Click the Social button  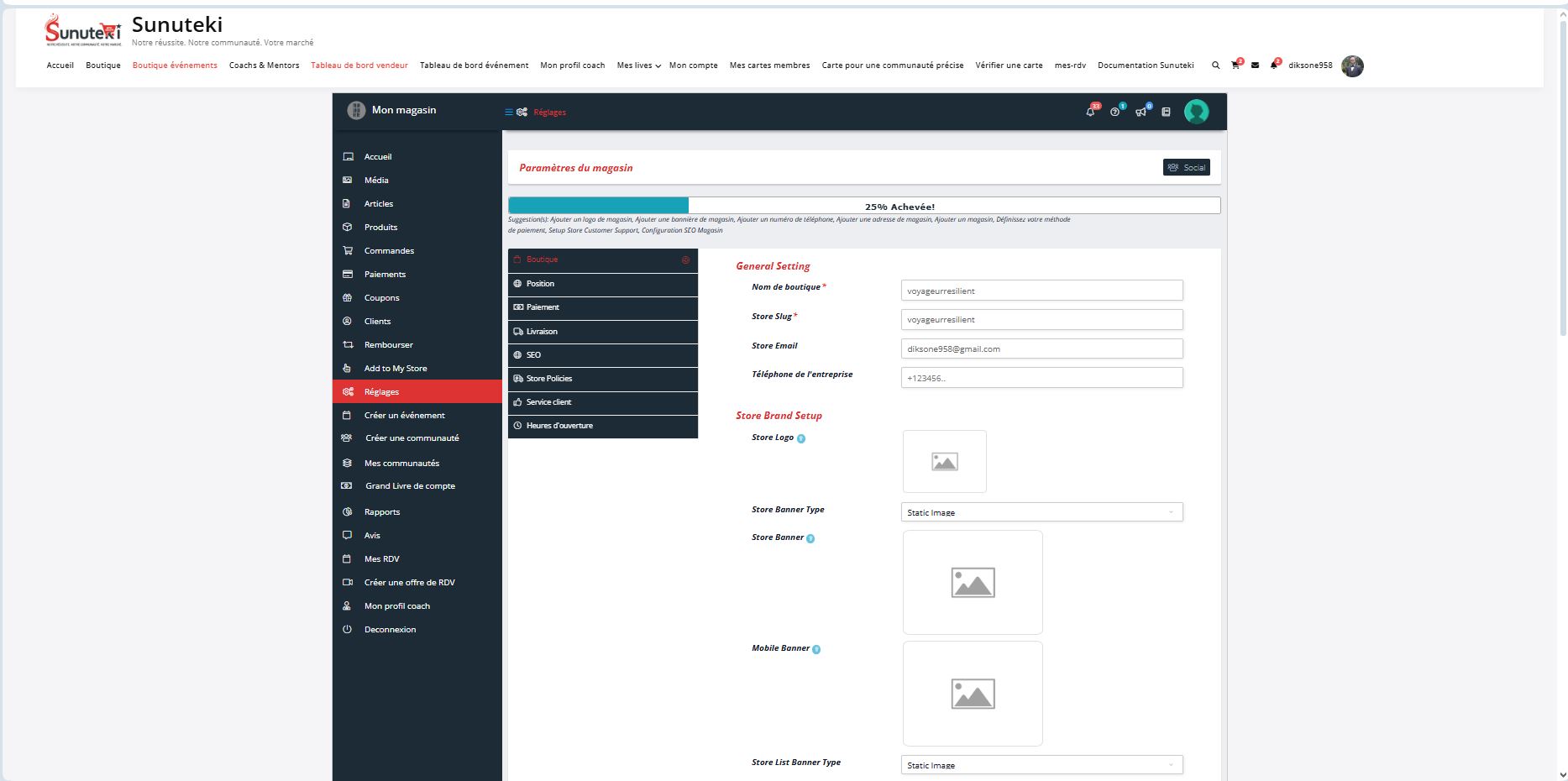click(x=1186, y=168)
